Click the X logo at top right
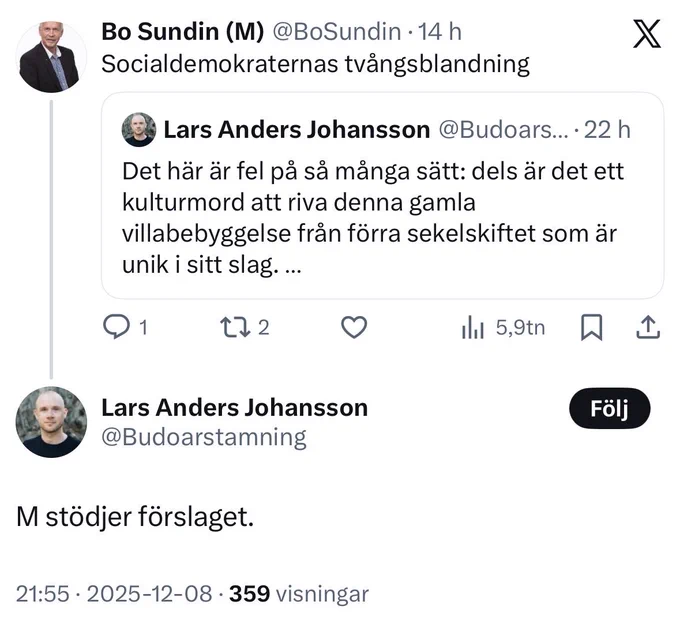This screenshot has width=680, height=620. point(647,33)
